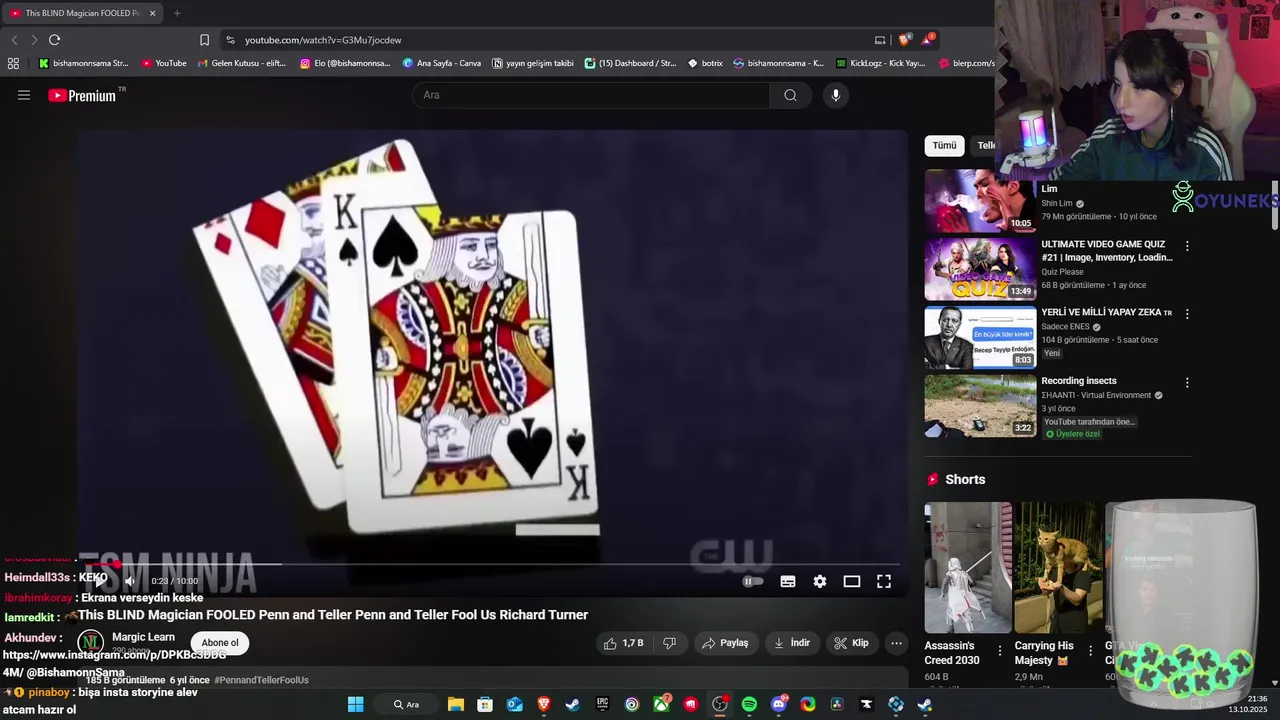Screen dimensions: 1280x720
Task: Reload the page with the refresh icon
Action: click(x=54, y=40)
